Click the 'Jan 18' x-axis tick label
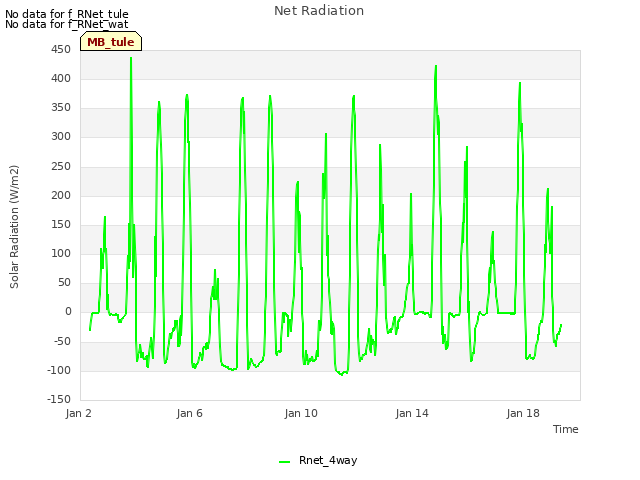The width and height of the screenshot is (640, 480). [x=523, y=413]
